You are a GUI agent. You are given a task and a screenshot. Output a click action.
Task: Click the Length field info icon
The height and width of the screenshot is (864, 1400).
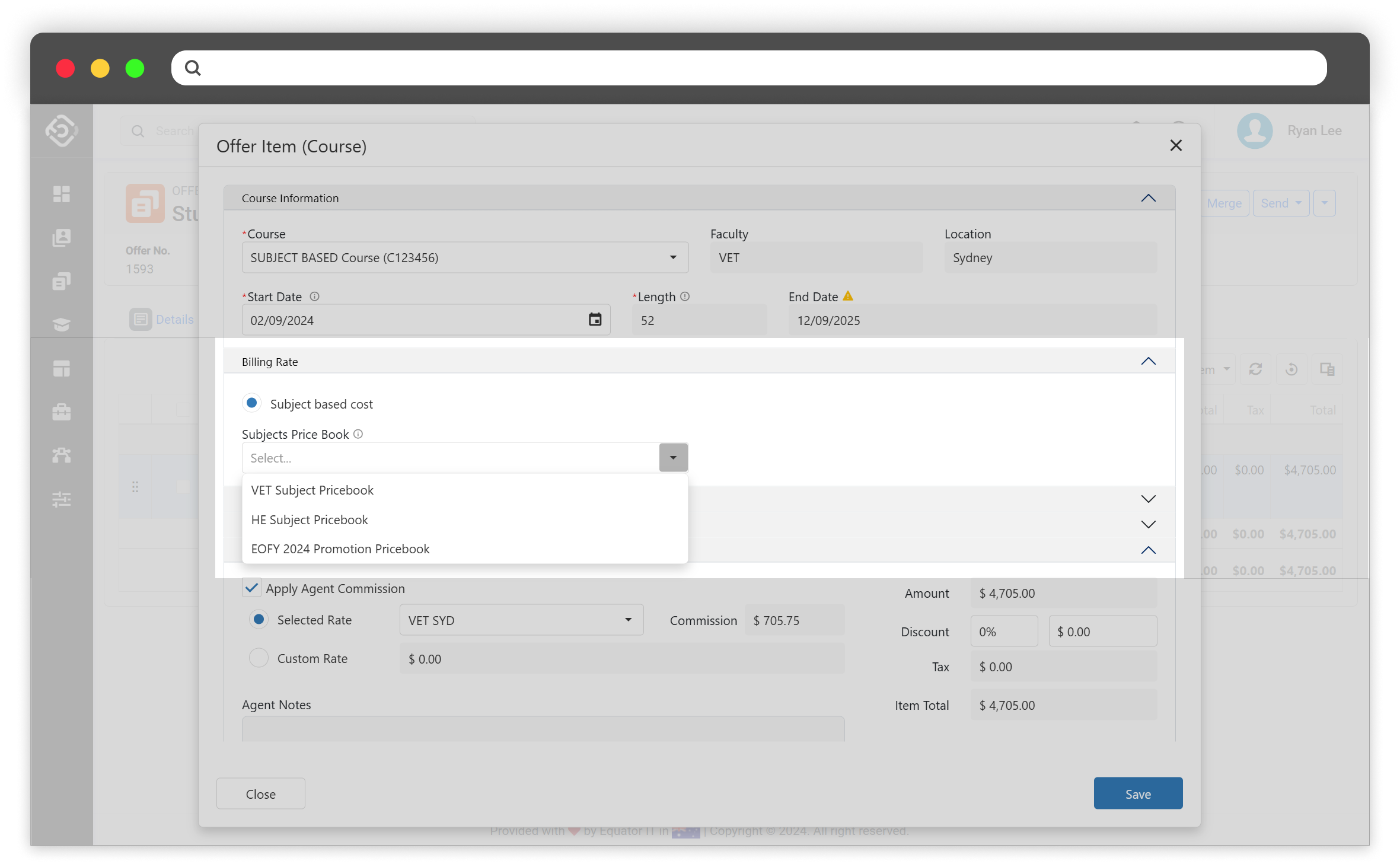685,296
